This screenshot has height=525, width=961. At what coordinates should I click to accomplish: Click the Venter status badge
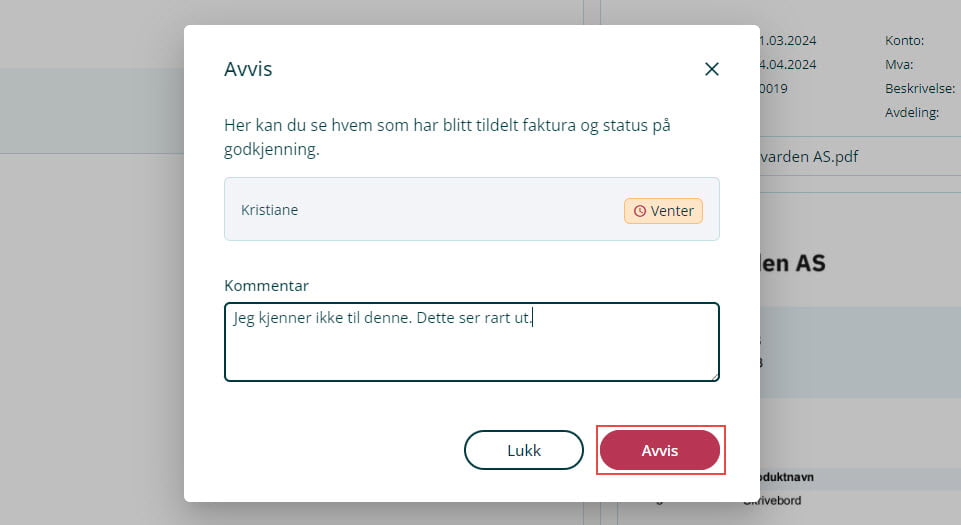[x=663, y=211]
